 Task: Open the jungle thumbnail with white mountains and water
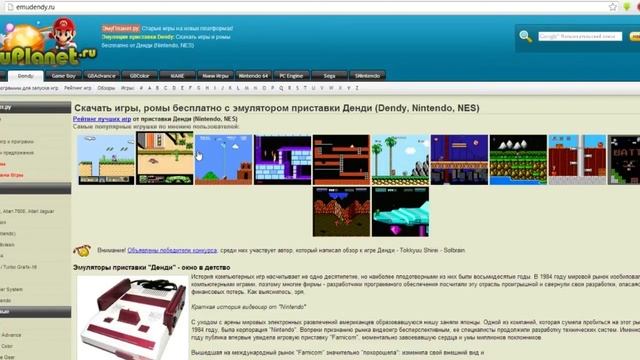pos(518,160)
